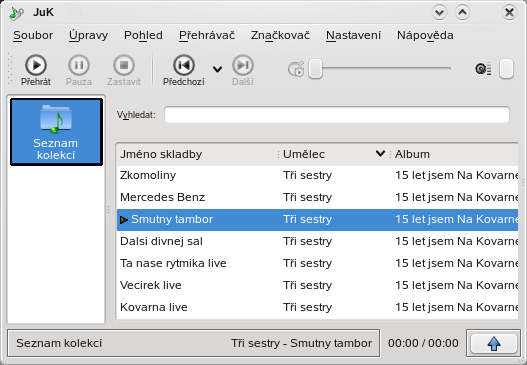Open the Nastavení menu
The image size is (527, 365).
[x=353, y=35]
